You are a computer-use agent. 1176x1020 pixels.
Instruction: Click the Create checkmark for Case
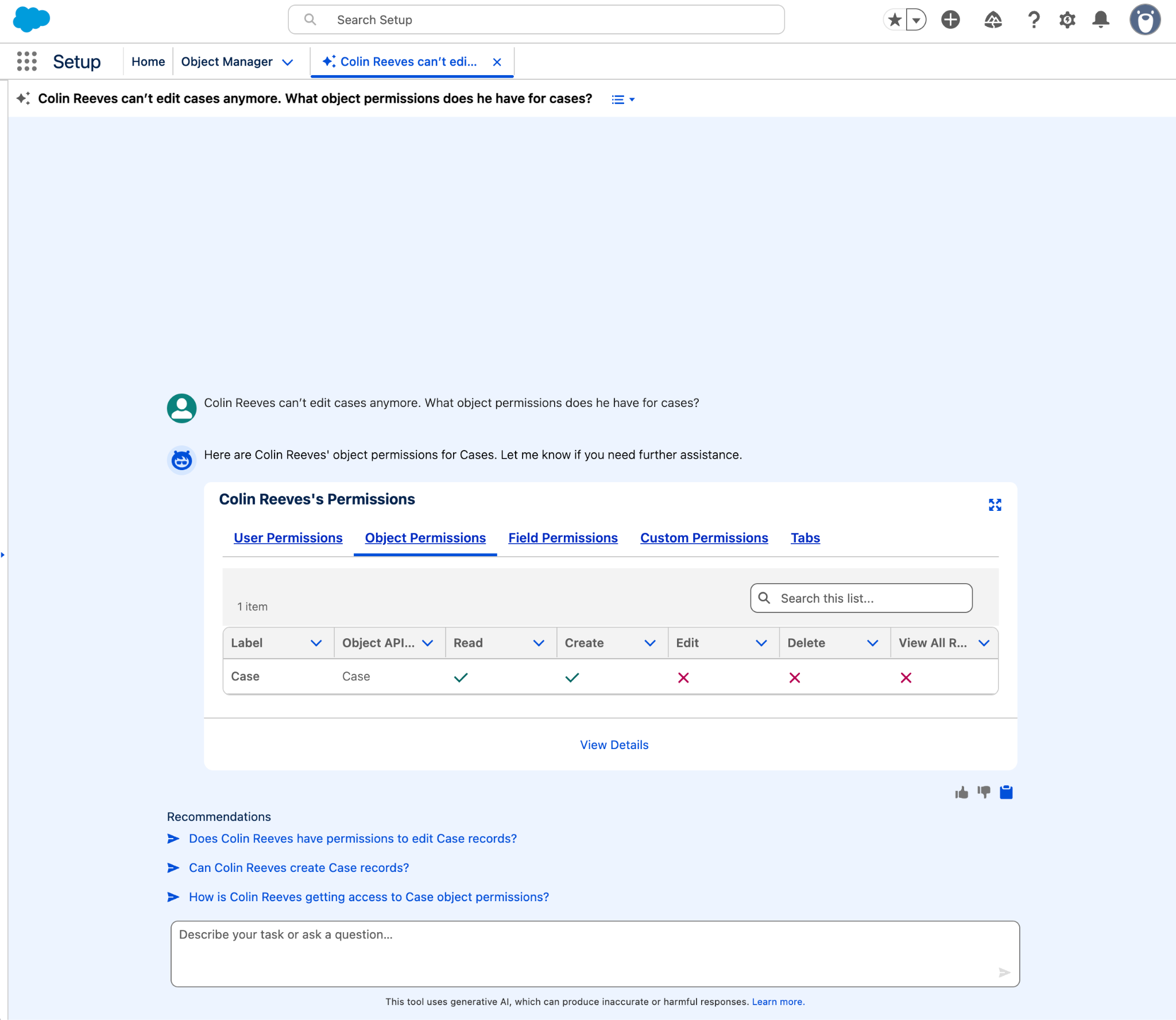pos(572,677)
